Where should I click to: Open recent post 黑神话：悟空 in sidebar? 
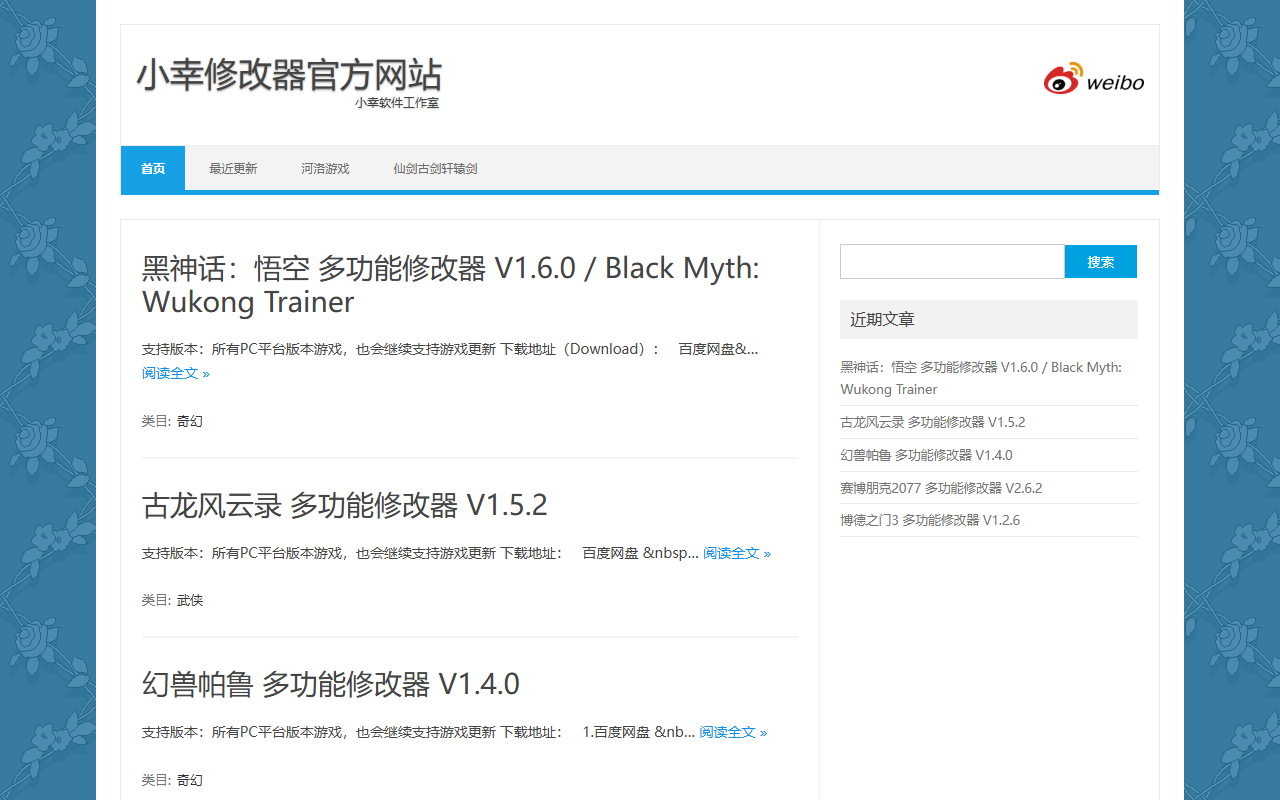click(x=981, y=378)
